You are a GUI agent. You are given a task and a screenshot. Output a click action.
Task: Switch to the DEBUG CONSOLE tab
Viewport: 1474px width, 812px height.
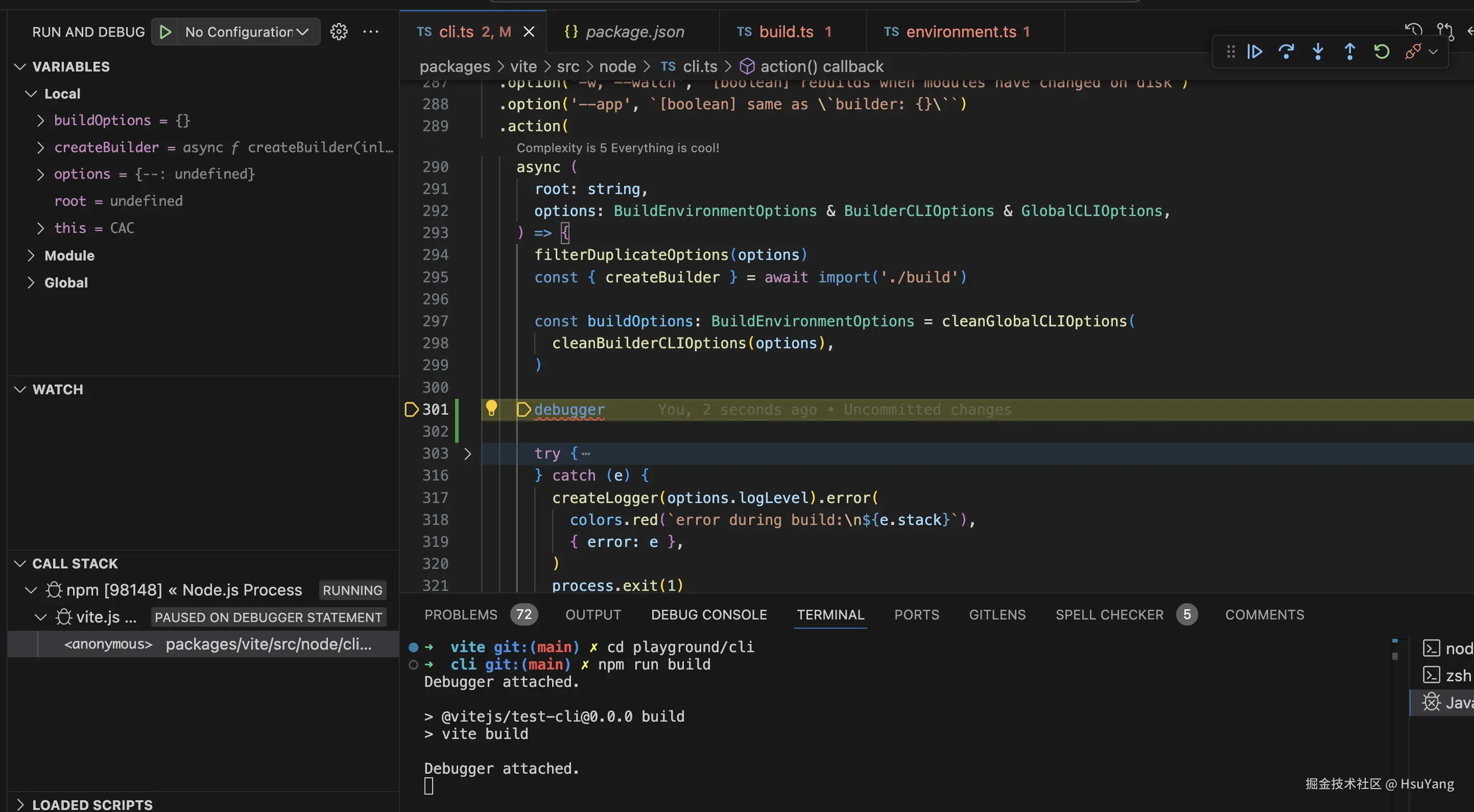708,614
